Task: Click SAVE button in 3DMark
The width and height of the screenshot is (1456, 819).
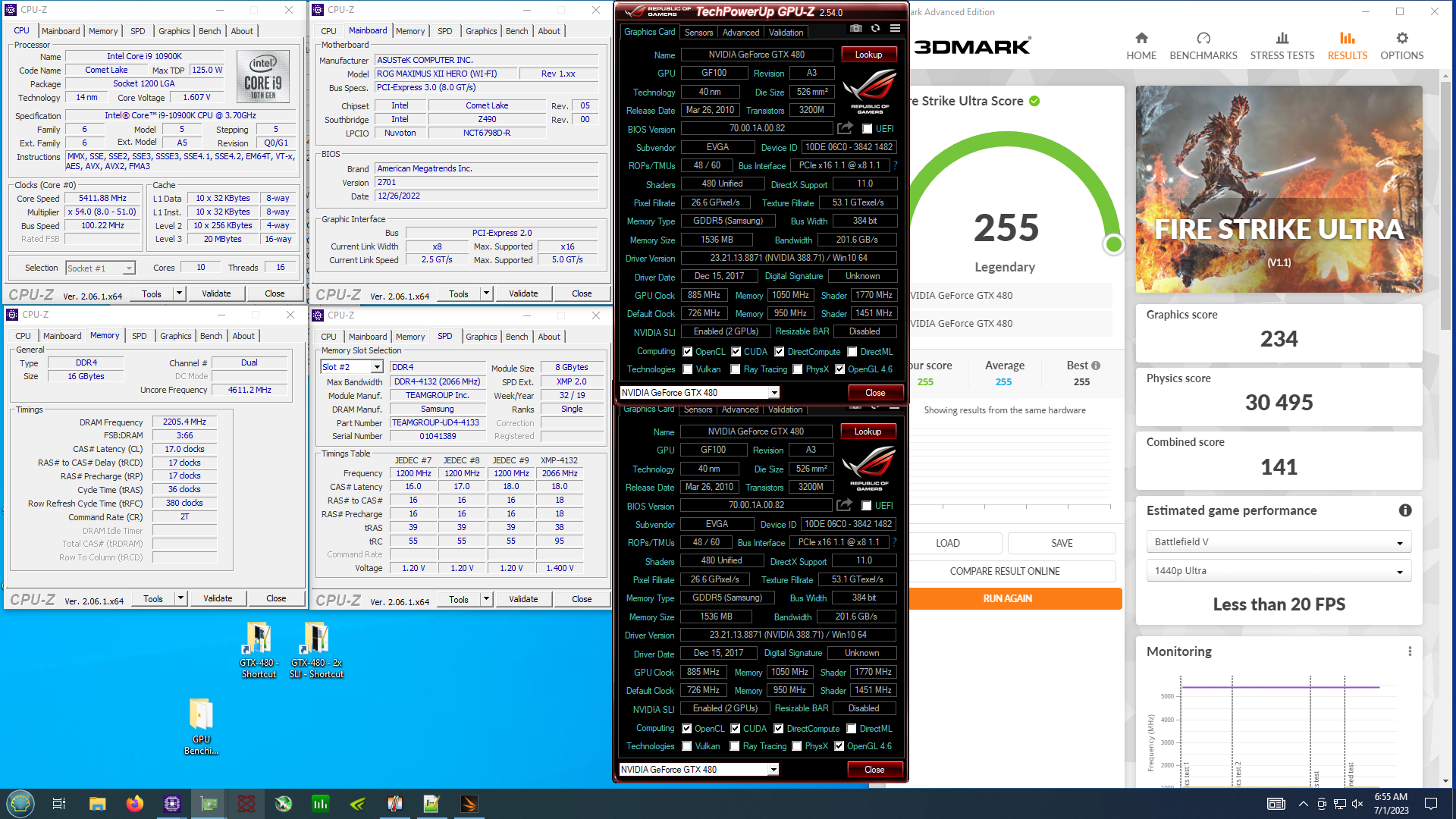Action: pyautogui.click(x=1062, y=543)
